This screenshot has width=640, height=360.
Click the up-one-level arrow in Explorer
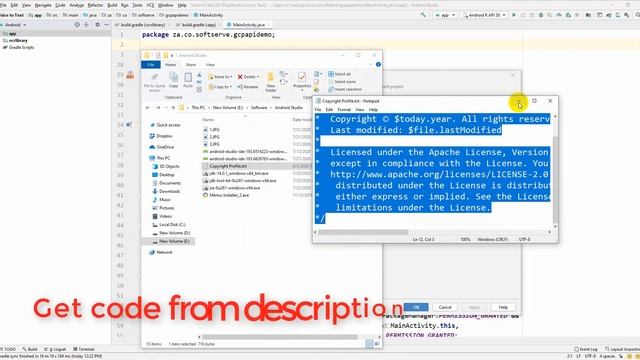[x=173, y=108]
